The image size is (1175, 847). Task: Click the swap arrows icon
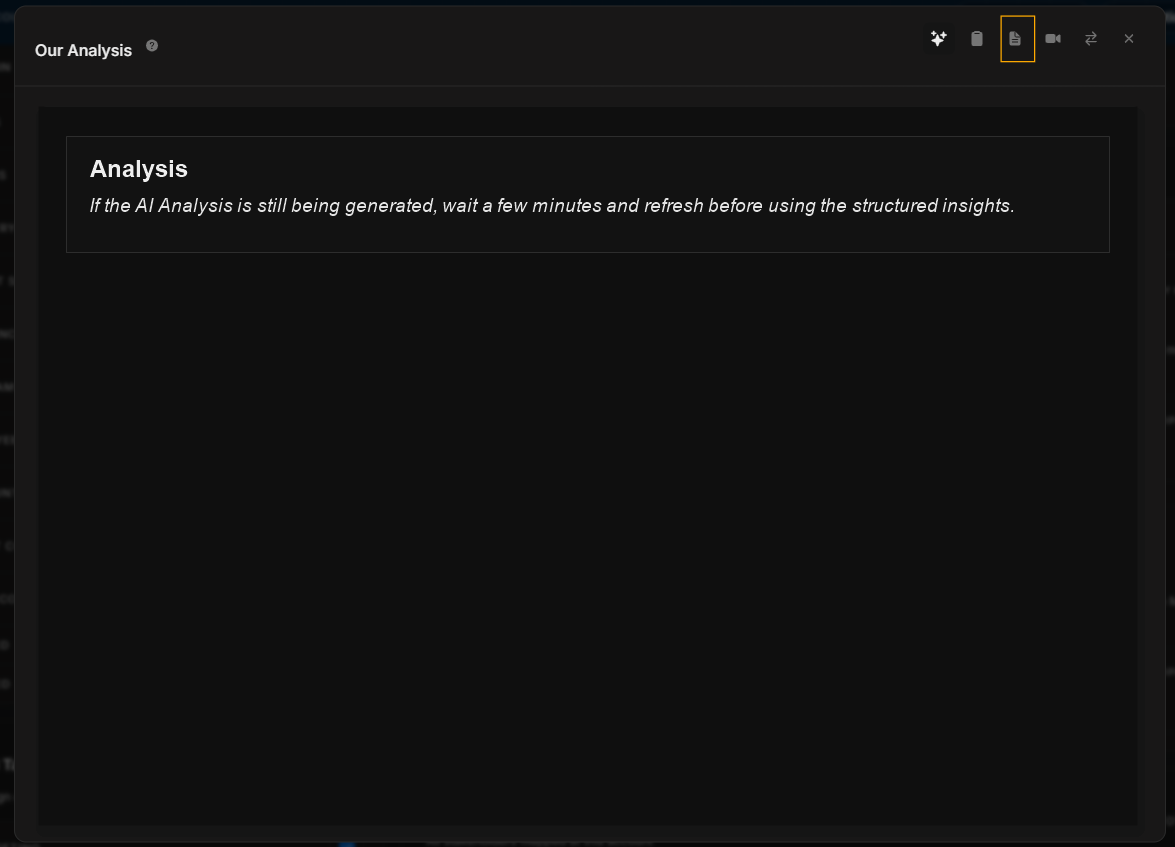pos(1091,38)
